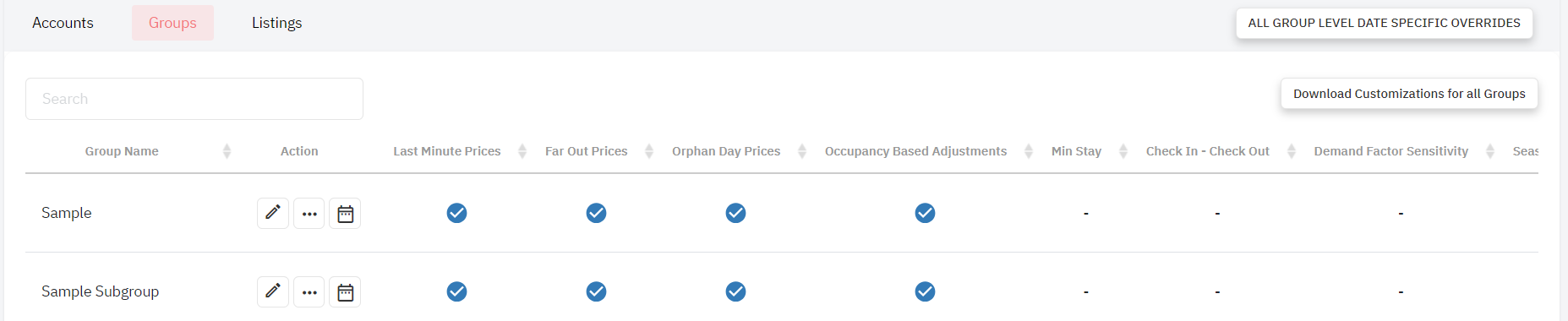Sort by Demand Factor Sensitivity arrows
1568x321 pixels.
[1490, 151]
